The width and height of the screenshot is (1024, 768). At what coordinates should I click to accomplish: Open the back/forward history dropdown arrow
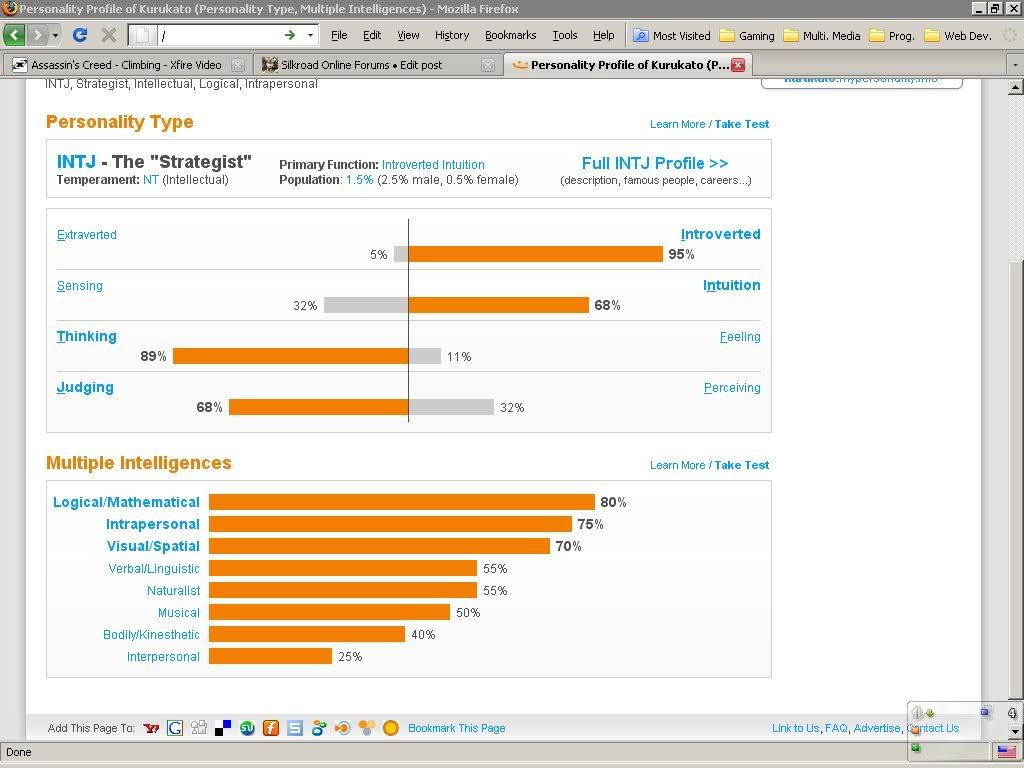pyautogui.click(x=55, y=35)
